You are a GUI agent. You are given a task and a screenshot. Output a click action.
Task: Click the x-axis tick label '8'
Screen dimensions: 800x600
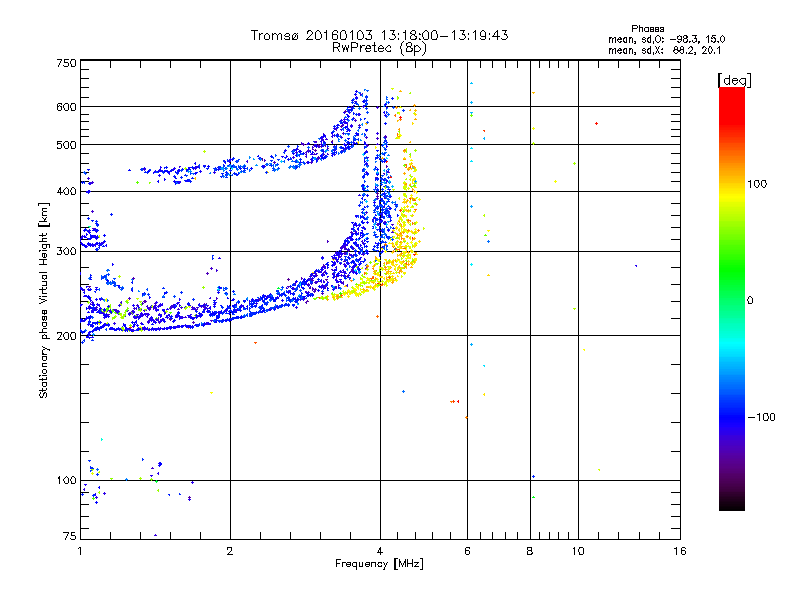[x=530, y=551]
